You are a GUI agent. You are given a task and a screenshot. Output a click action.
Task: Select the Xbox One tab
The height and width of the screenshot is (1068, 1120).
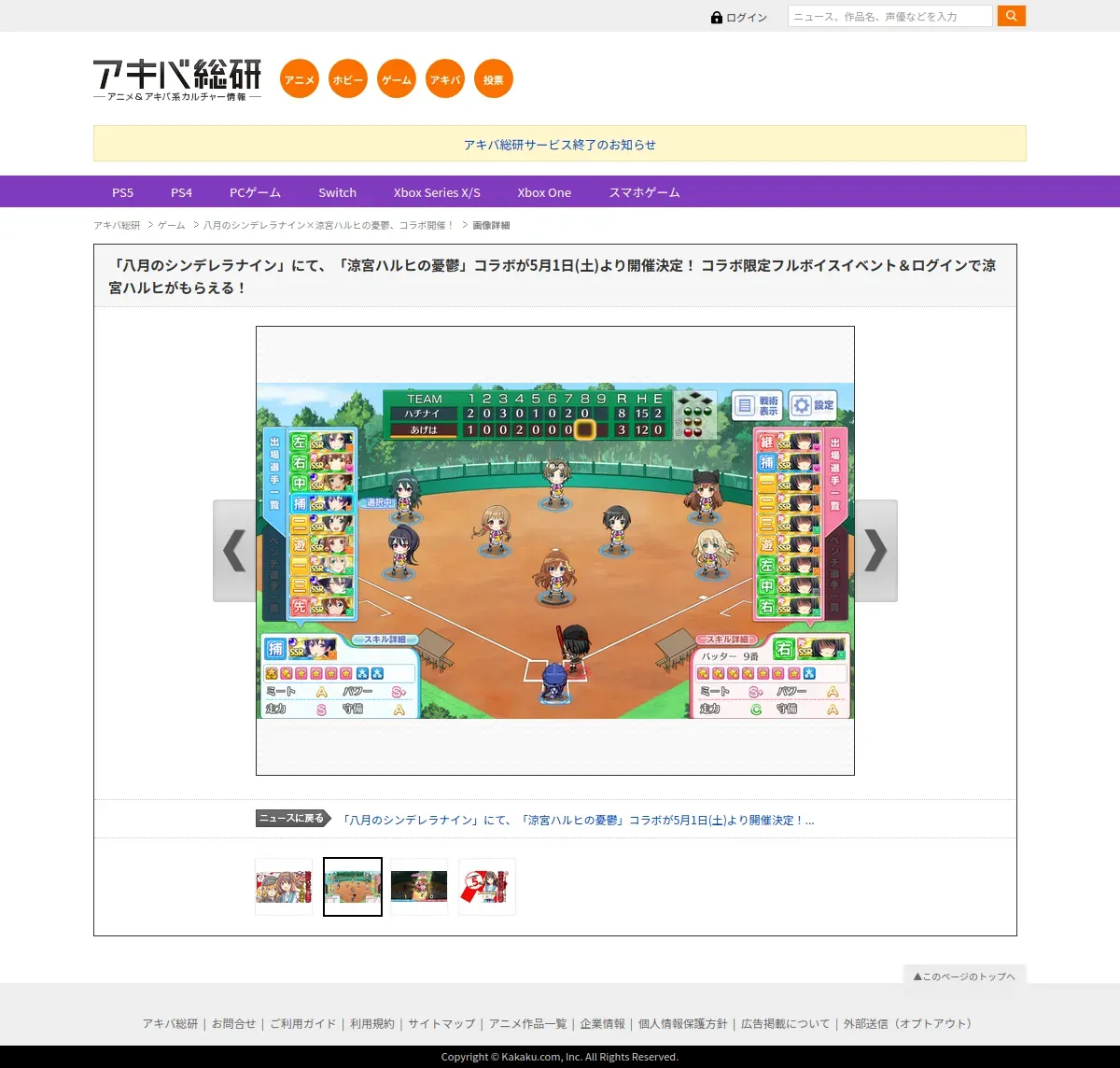544,192
